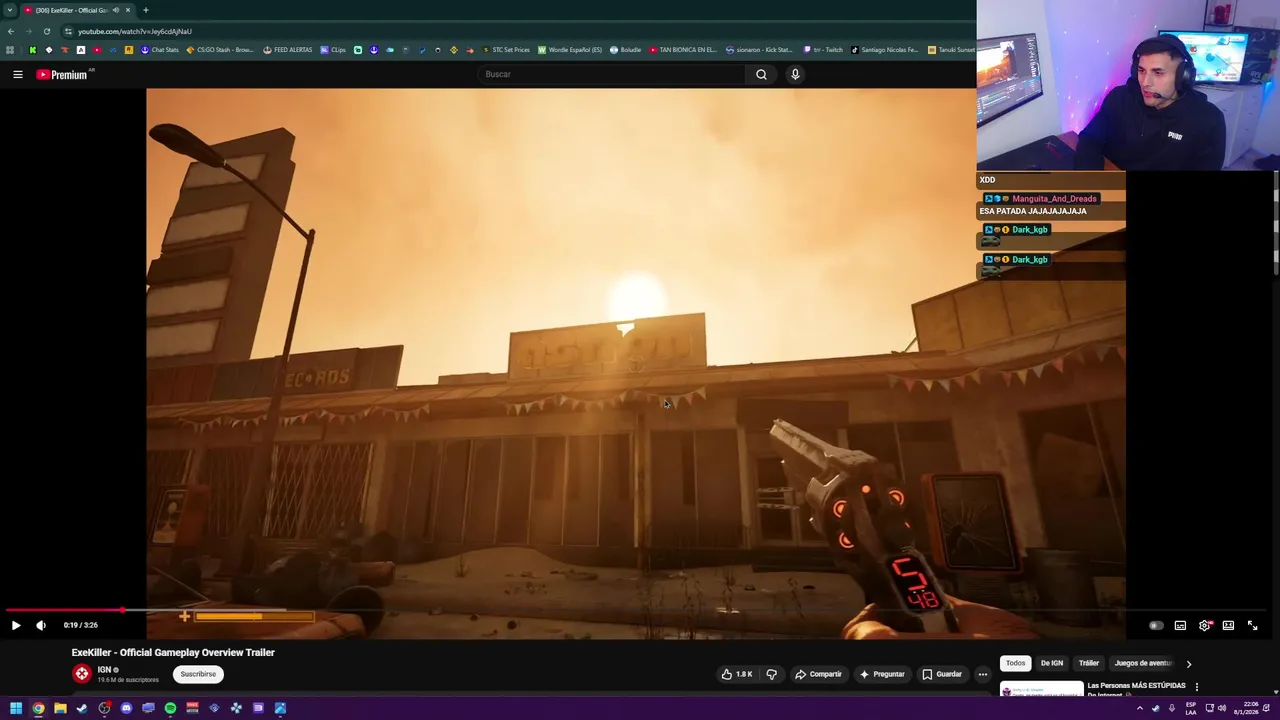Click the Preguntar ask button
The image size is (1280, 720).
pyautogui.click(x=881, y=674)
